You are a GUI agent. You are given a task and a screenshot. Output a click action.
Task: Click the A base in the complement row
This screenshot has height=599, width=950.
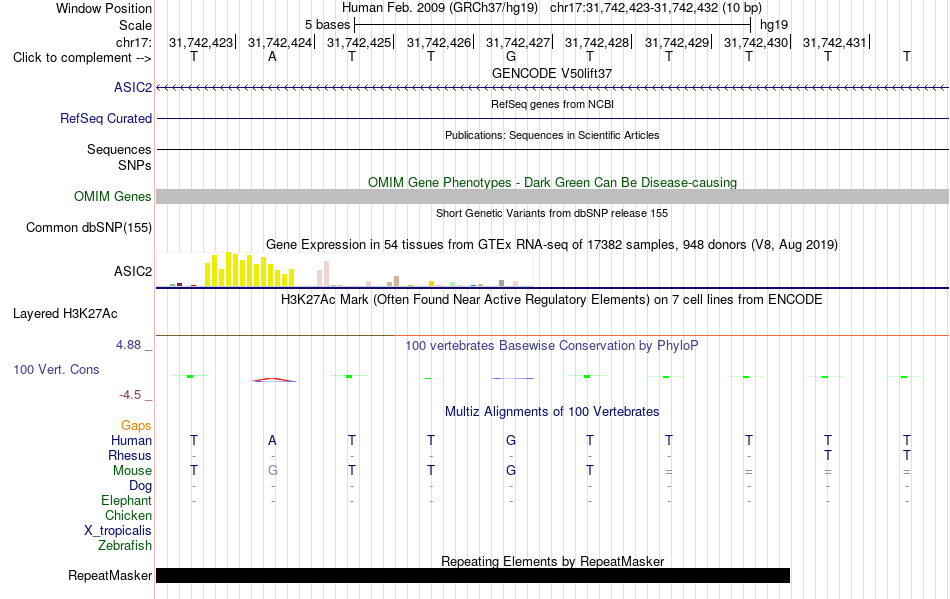(273, 56)
